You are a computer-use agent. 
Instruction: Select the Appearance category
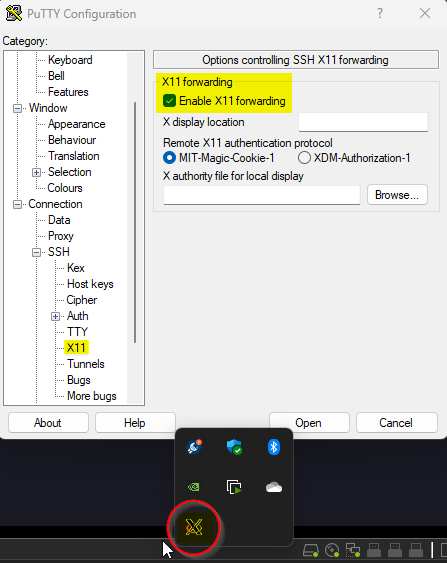76,124
